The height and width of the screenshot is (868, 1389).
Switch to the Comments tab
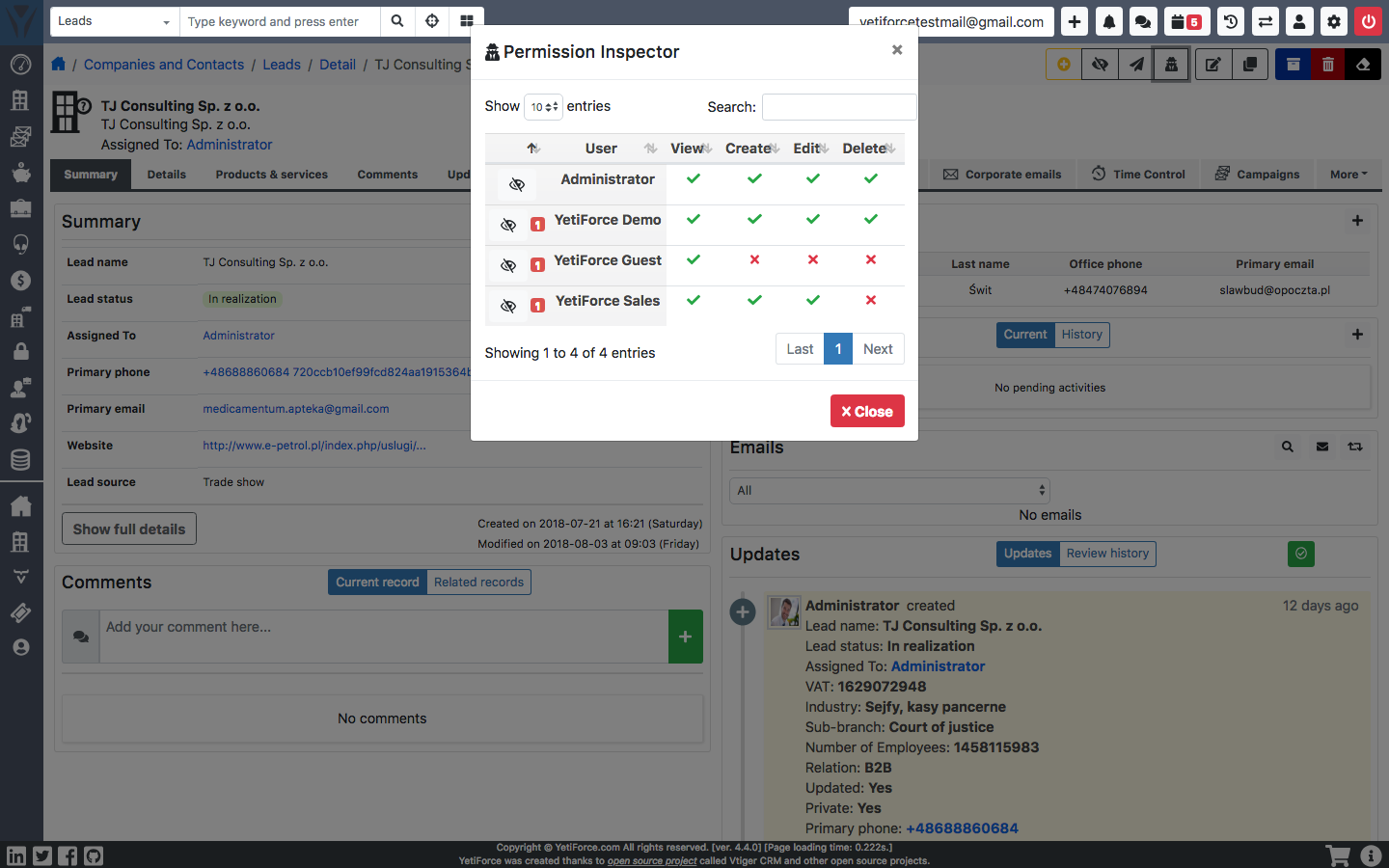[x=388, y=175]
